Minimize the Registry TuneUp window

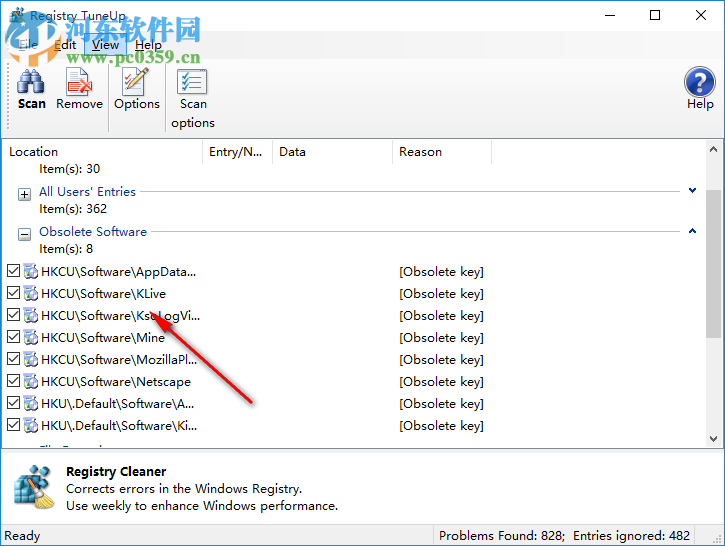(610, 15)
